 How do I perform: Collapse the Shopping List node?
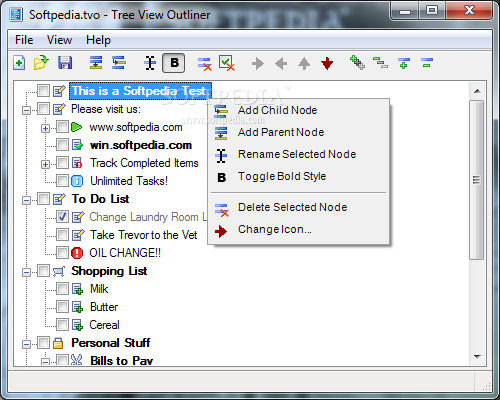[x=26, y=272]
